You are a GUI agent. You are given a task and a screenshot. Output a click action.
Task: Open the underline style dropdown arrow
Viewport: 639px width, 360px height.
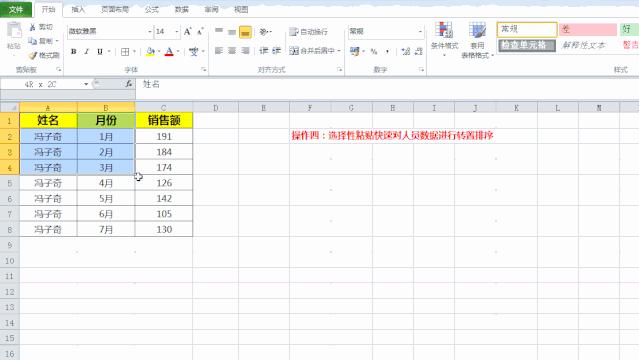109,52
